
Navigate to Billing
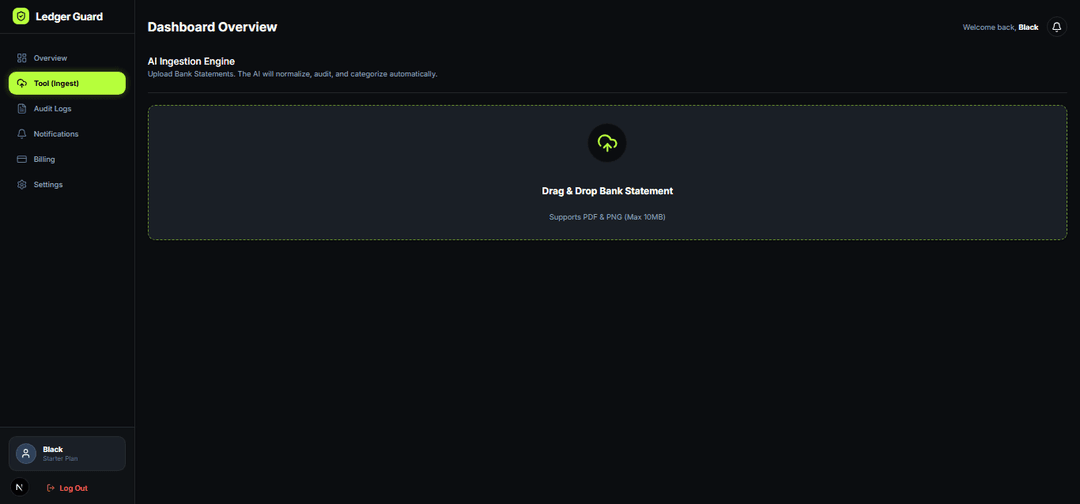coord(67,159)
